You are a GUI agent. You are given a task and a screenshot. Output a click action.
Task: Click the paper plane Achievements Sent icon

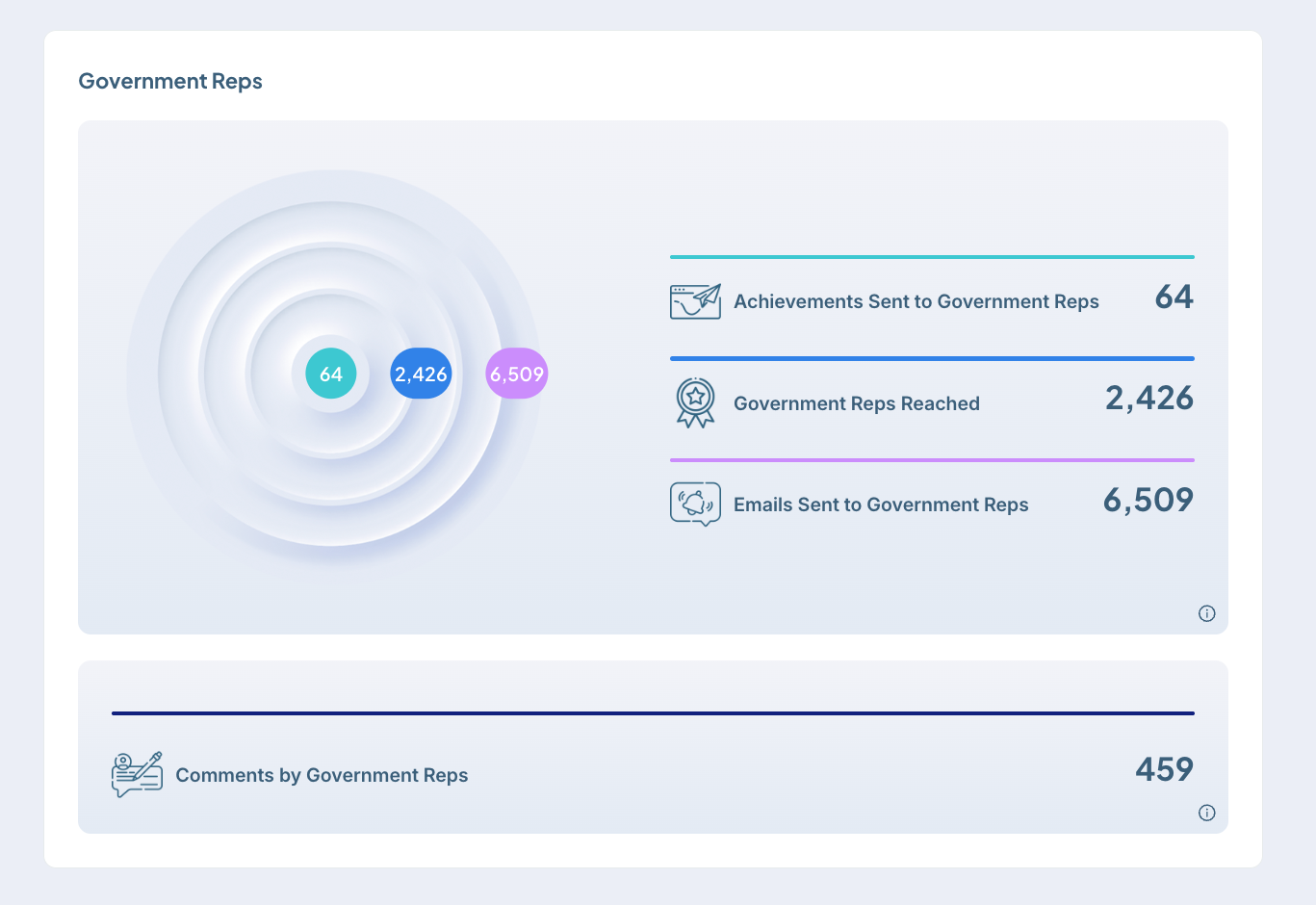(x=695, y=301)
